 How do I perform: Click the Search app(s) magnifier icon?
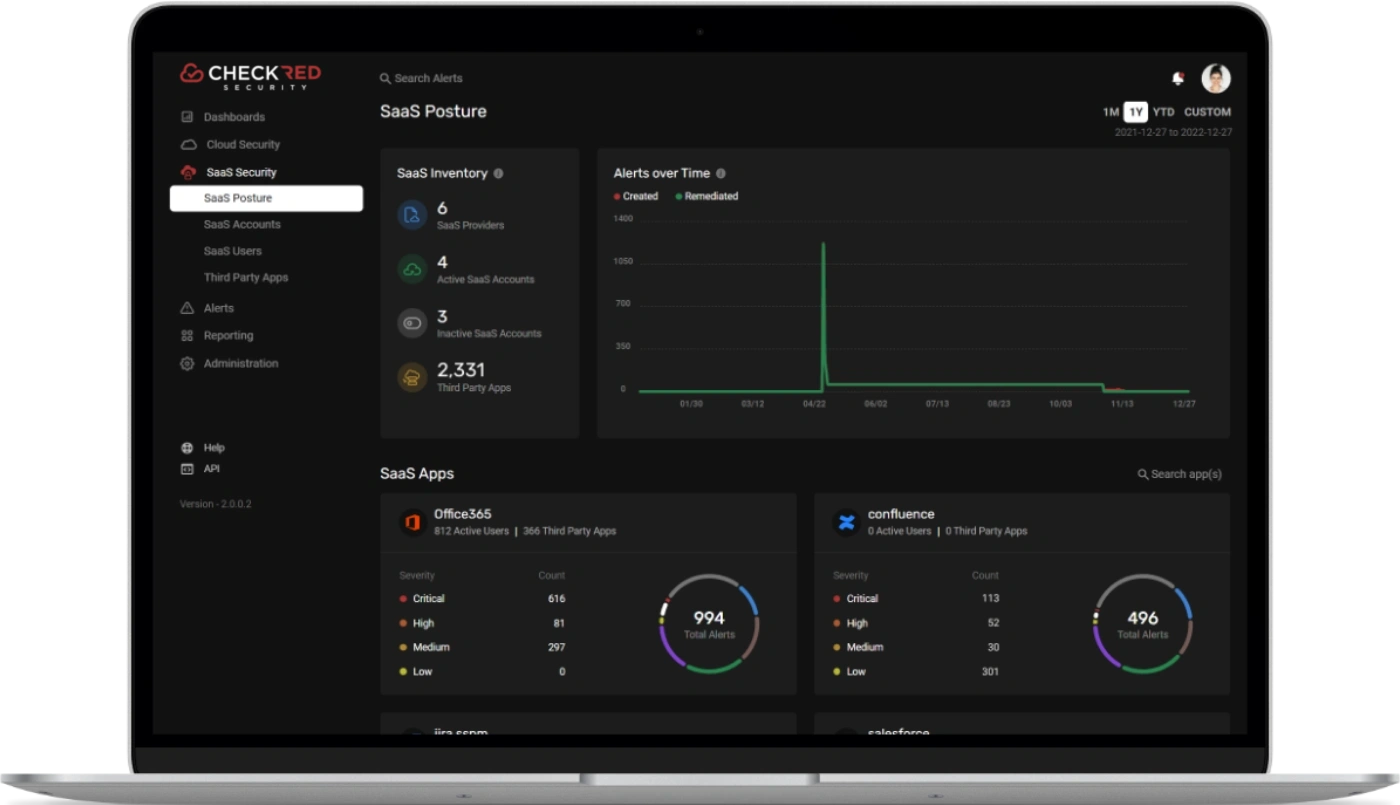click(1143, 474)
